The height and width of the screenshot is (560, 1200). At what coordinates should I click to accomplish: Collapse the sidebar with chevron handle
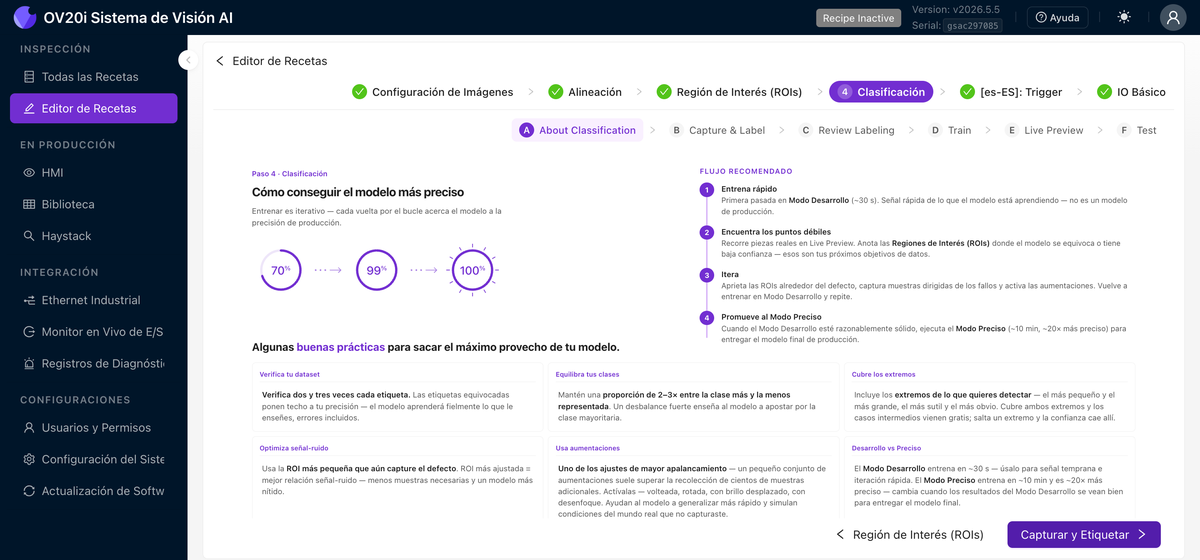187,60
